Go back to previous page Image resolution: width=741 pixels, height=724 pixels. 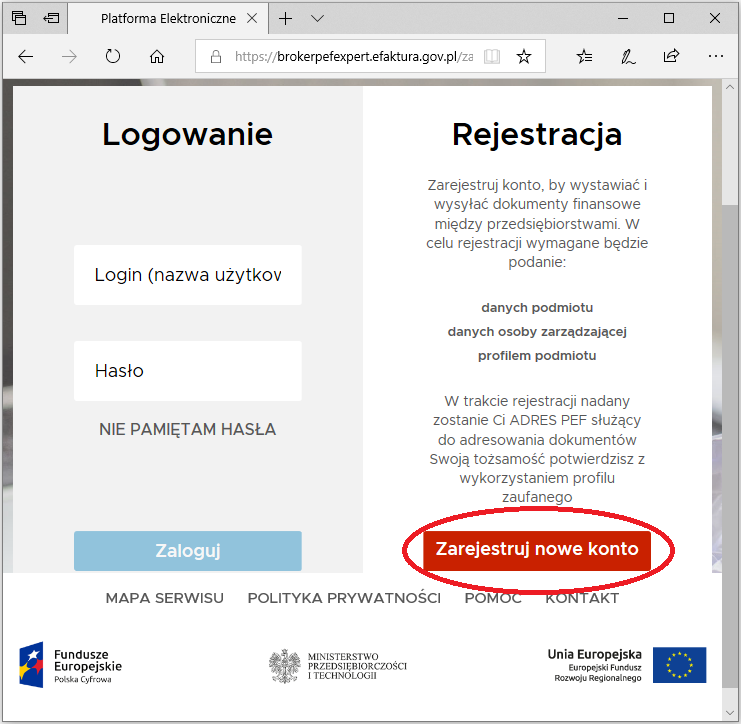(x=26, y=57)
